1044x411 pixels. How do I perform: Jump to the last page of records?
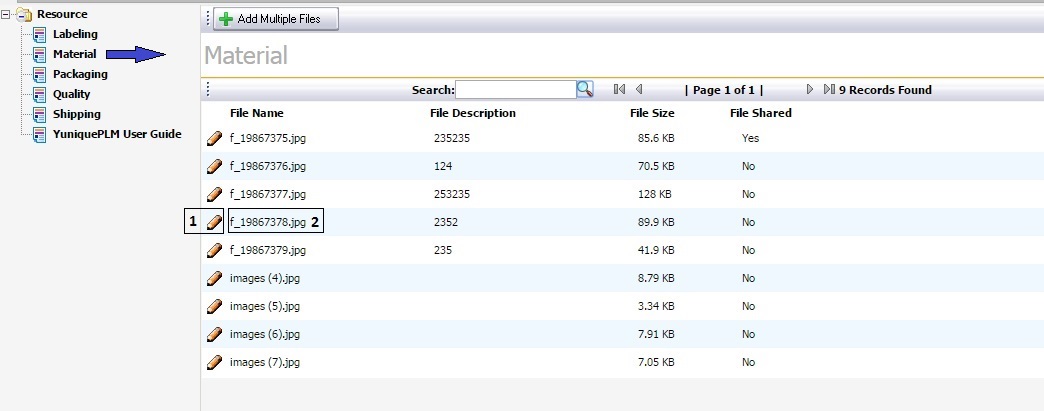click(829, 90)
